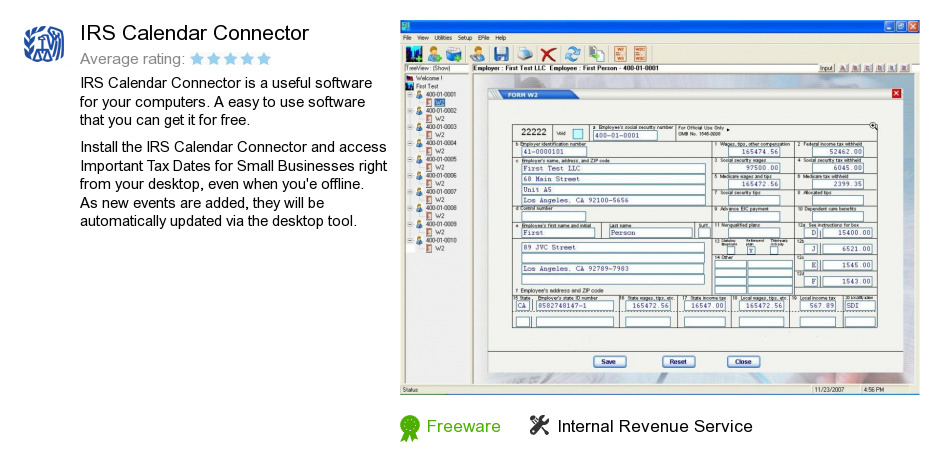Collapse the 400-01-0010 employee tree node
This screenshot has width=940, height=472.
[x=410, y=240]
